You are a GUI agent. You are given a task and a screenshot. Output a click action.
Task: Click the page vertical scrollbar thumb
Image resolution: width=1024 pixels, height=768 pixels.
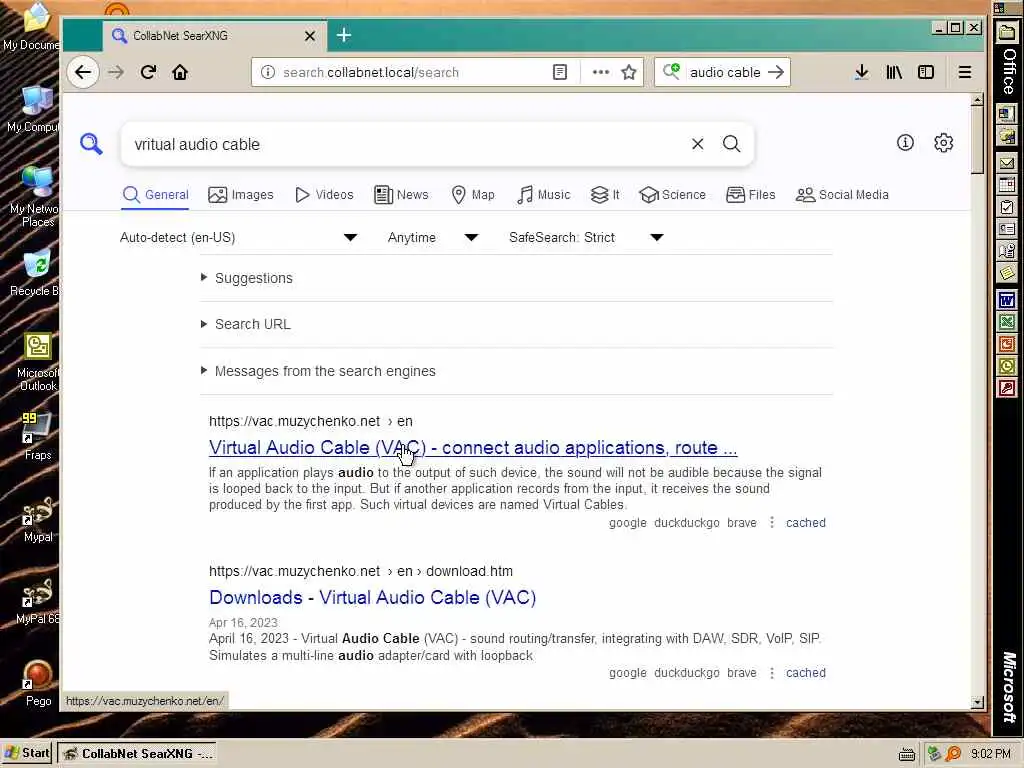click(x=977, y=140)
